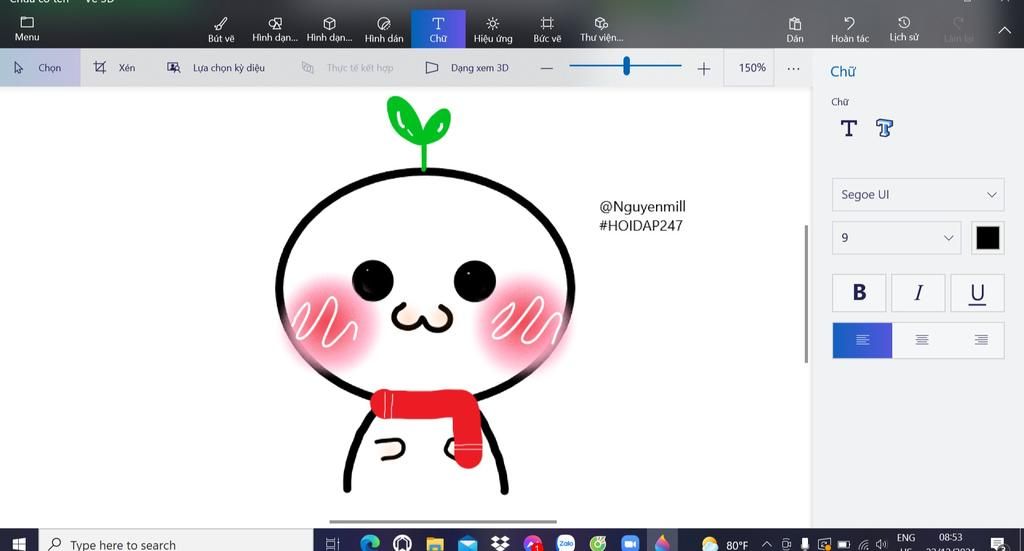Screen dimensions: 1024x551
Task: Set center text alignment
Action: (x=921, y=340)
